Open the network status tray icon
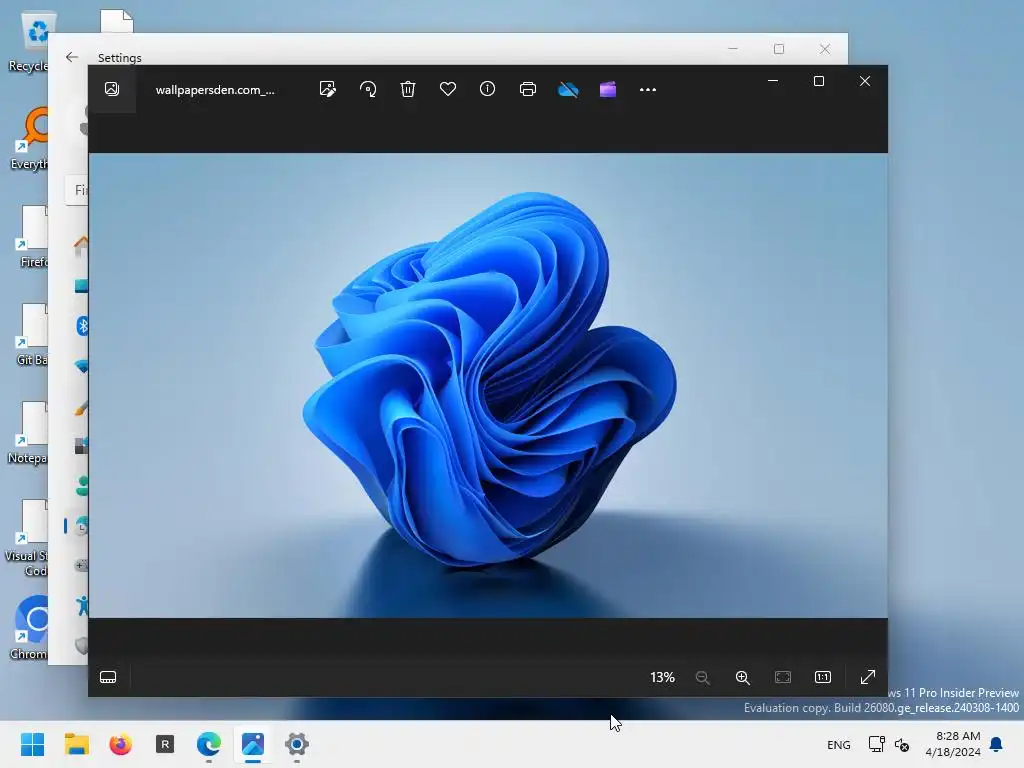Viewport: 1024px width, 768px height. (876, 744)
